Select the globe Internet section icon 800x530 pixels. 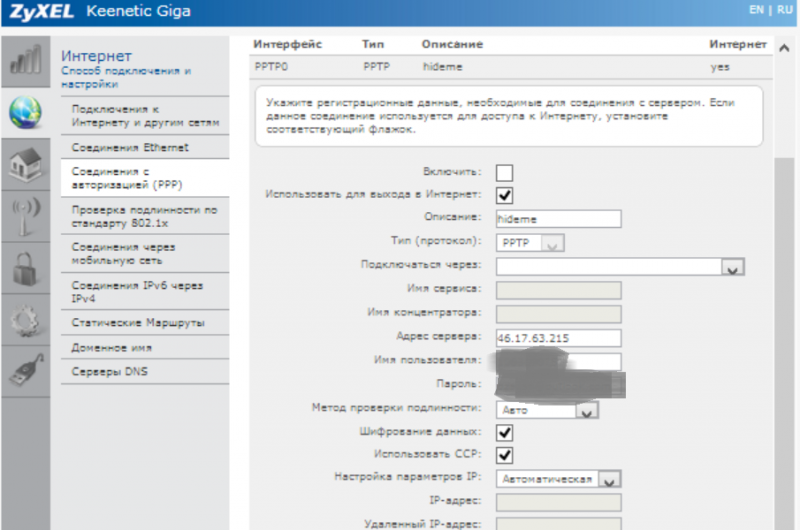24,113
